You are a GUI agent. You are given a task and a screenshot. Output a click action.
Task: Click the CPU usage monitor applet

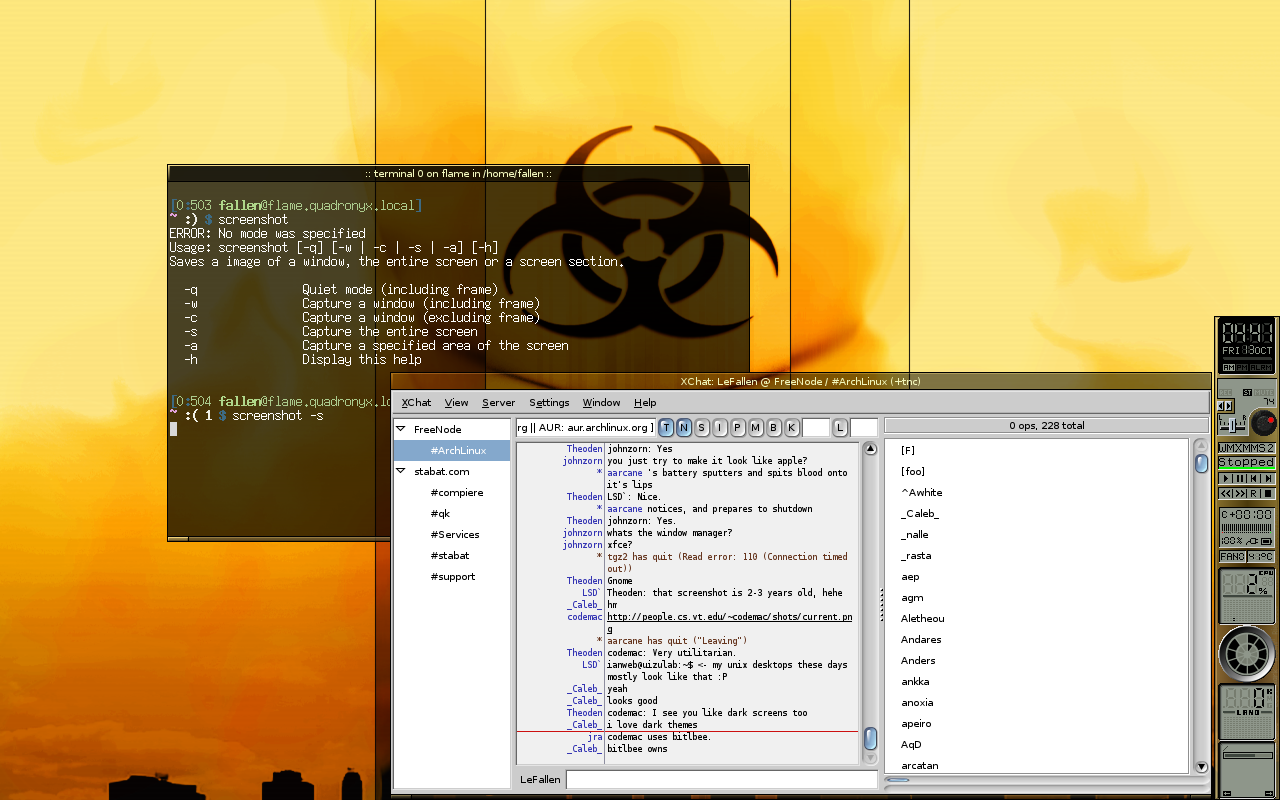pos(1246,596)
